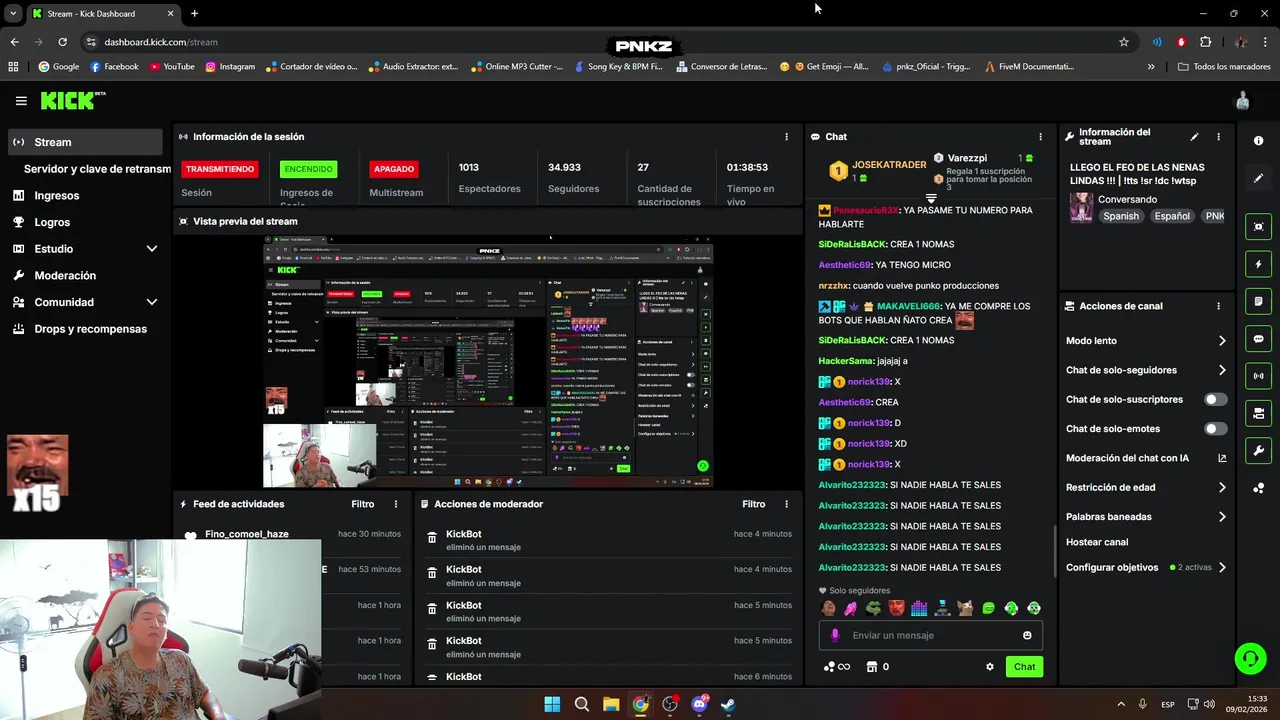Bookmark this page with star icon

coord(1124,42)
